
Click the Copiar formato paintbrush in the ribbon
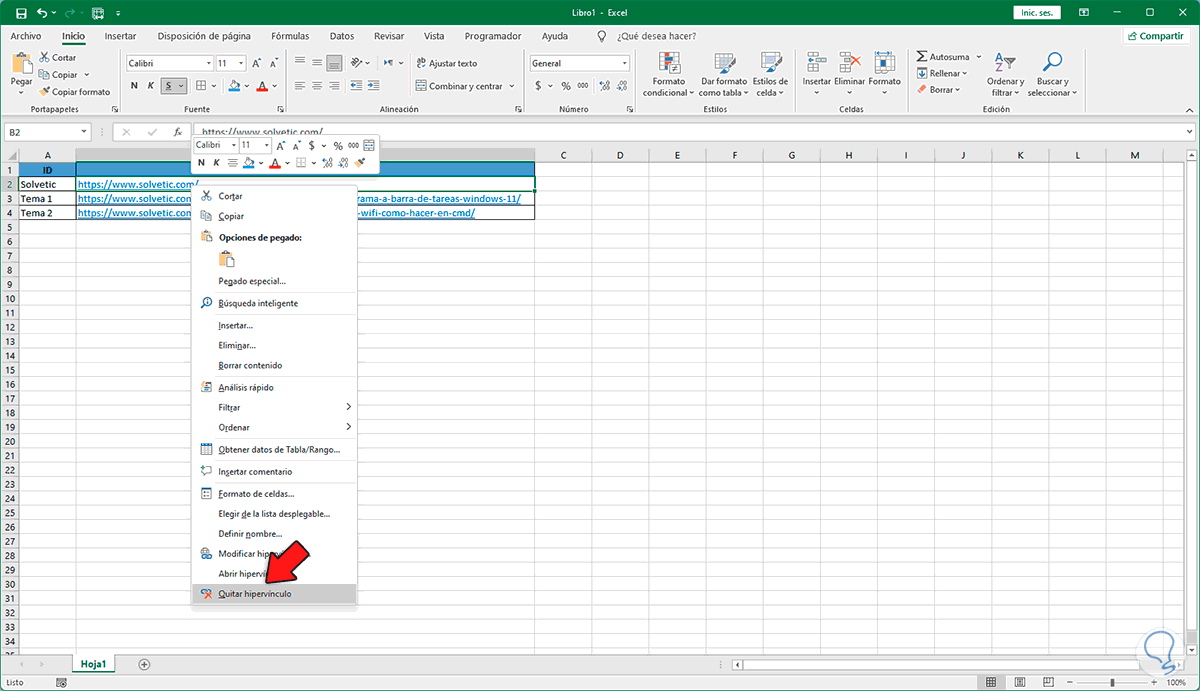click(x=44, y=92)
